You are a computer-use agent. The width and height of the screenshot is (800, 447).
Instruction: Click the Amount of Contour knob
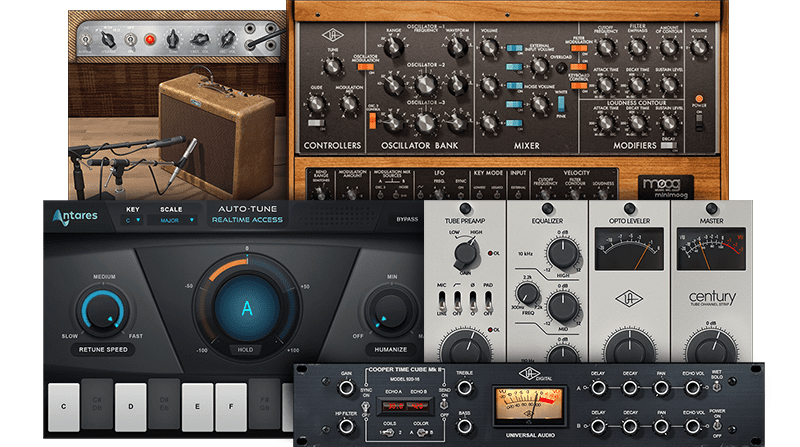click(x=668, y=47)
